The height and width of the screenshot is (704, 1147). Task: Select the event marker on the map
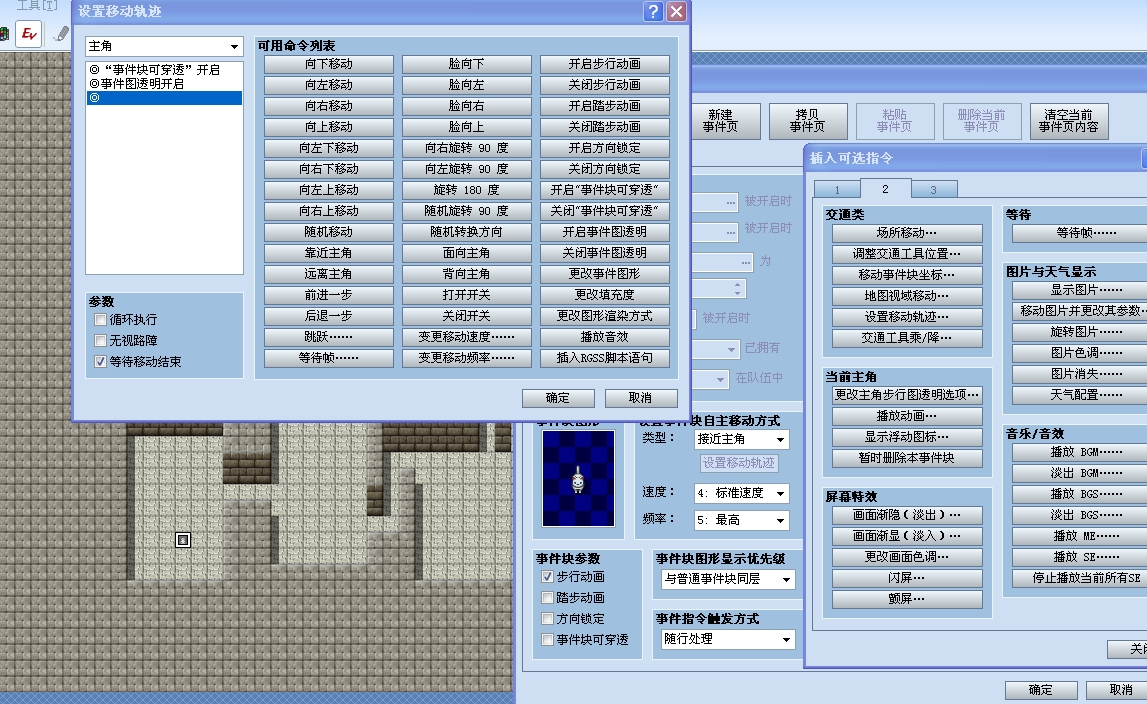(x=183, y=540)
